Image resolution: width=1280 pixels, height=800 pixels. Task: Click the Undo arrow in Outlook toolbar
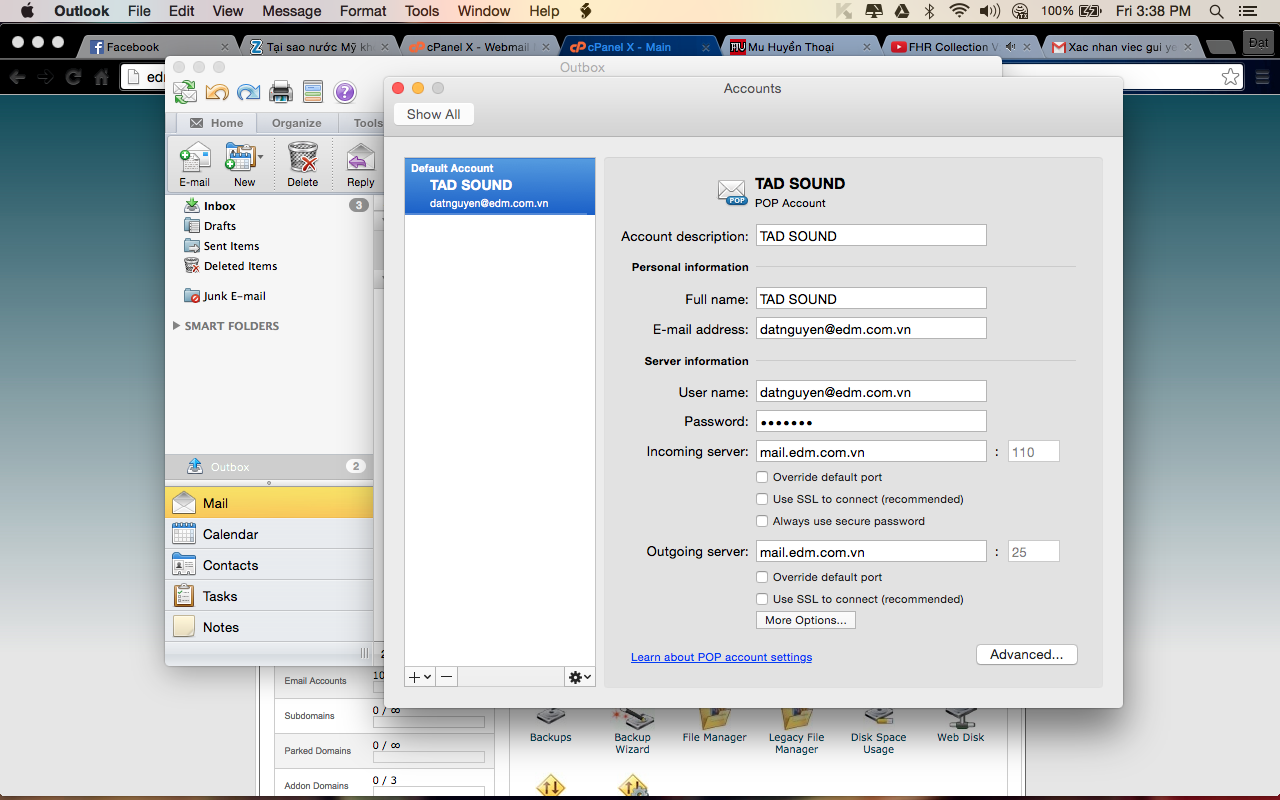pos(217,92)
